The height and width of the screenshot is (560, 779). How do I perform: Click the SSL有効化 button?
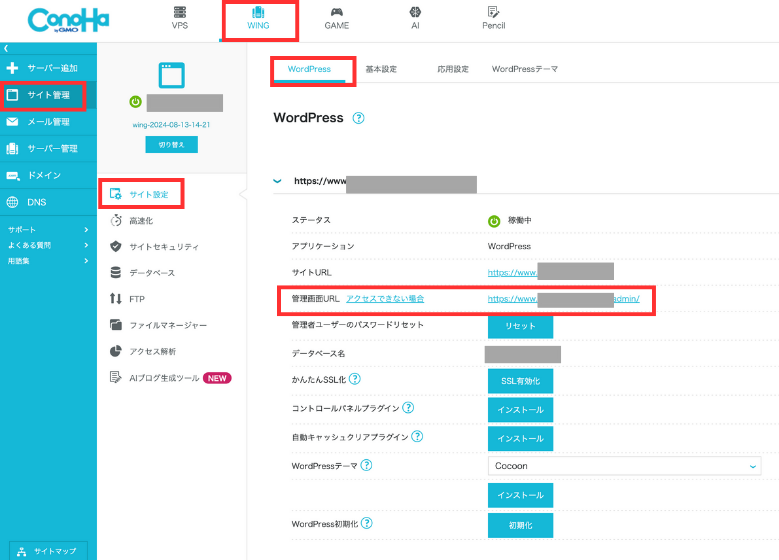coord(520,381)
